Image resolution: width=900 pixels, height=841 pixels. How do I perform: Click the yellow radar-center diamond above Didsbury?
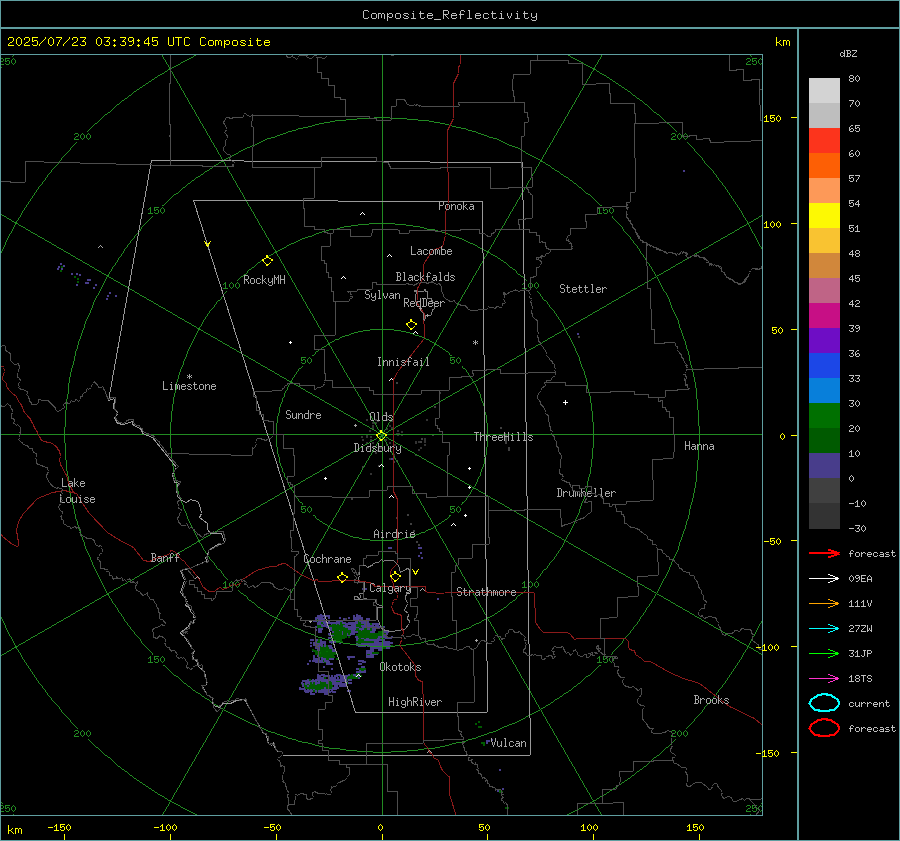coord(381,436)
